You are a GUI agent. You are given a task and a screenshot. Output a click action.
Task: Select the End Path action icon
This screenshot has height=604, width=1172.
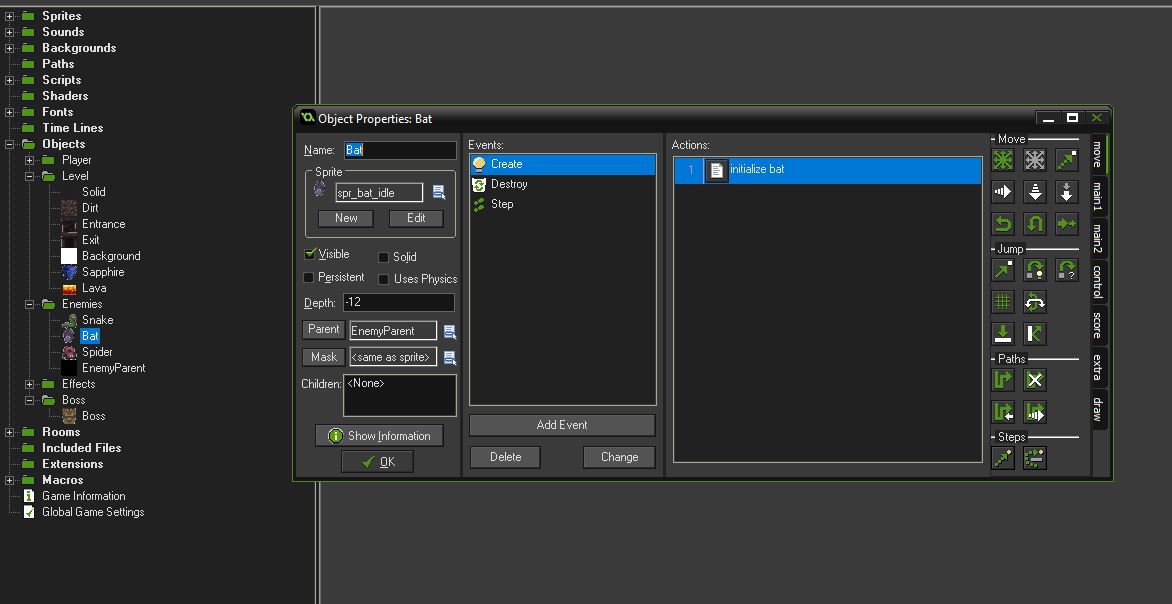coord(1035,379)
